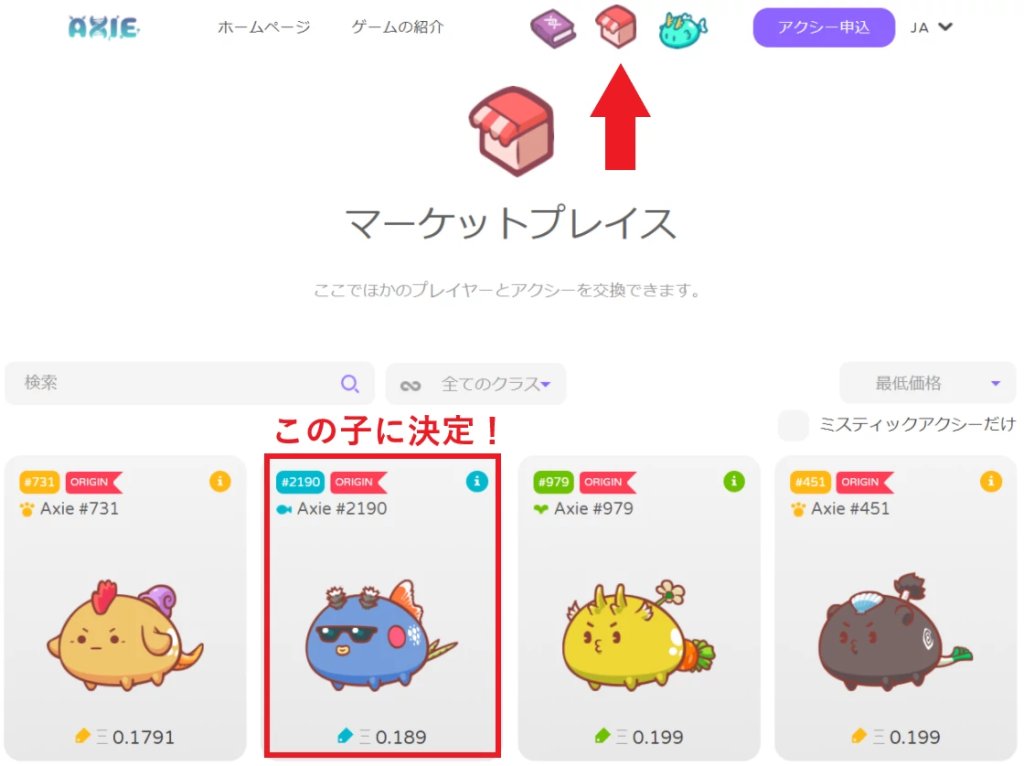Click the アクシー申込 button
Image resolution: width=1024 pixels, height=766 pixels.
(x=824, y=27)
